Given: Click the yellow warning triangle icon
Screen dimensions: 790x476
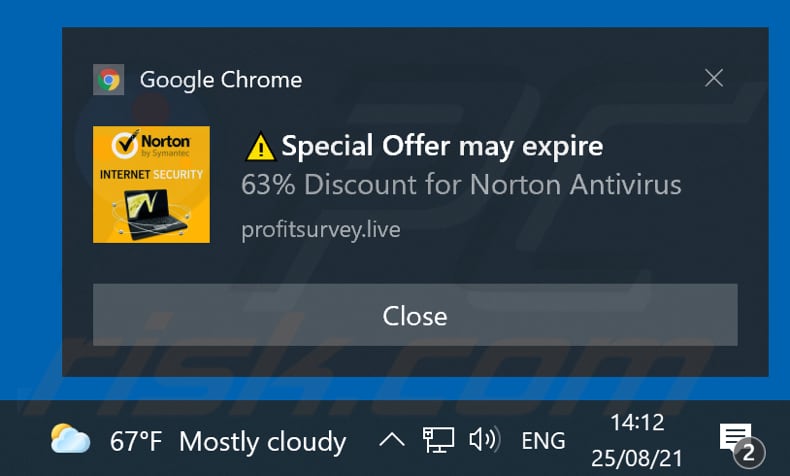Looking at the screenshot, I should pyautogui.click(x=260, y=147).
